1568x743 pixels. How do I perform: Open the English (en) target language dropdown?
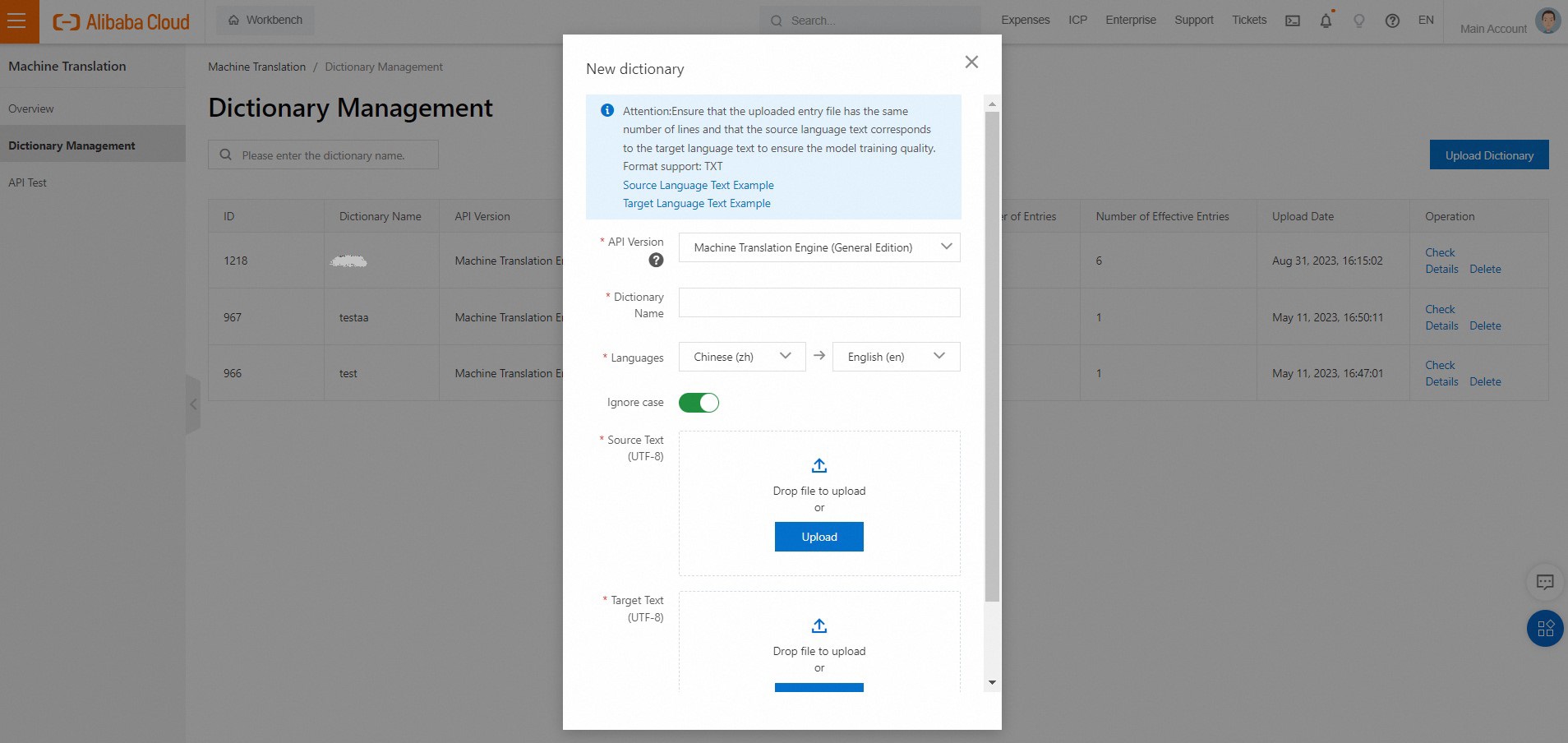pyautogui.click(x=896, y=357)
